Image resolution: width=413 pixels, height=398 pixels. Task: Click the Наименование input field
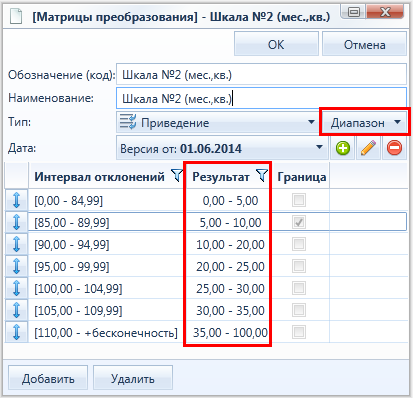pyautogui.click(x=261, y=98)
